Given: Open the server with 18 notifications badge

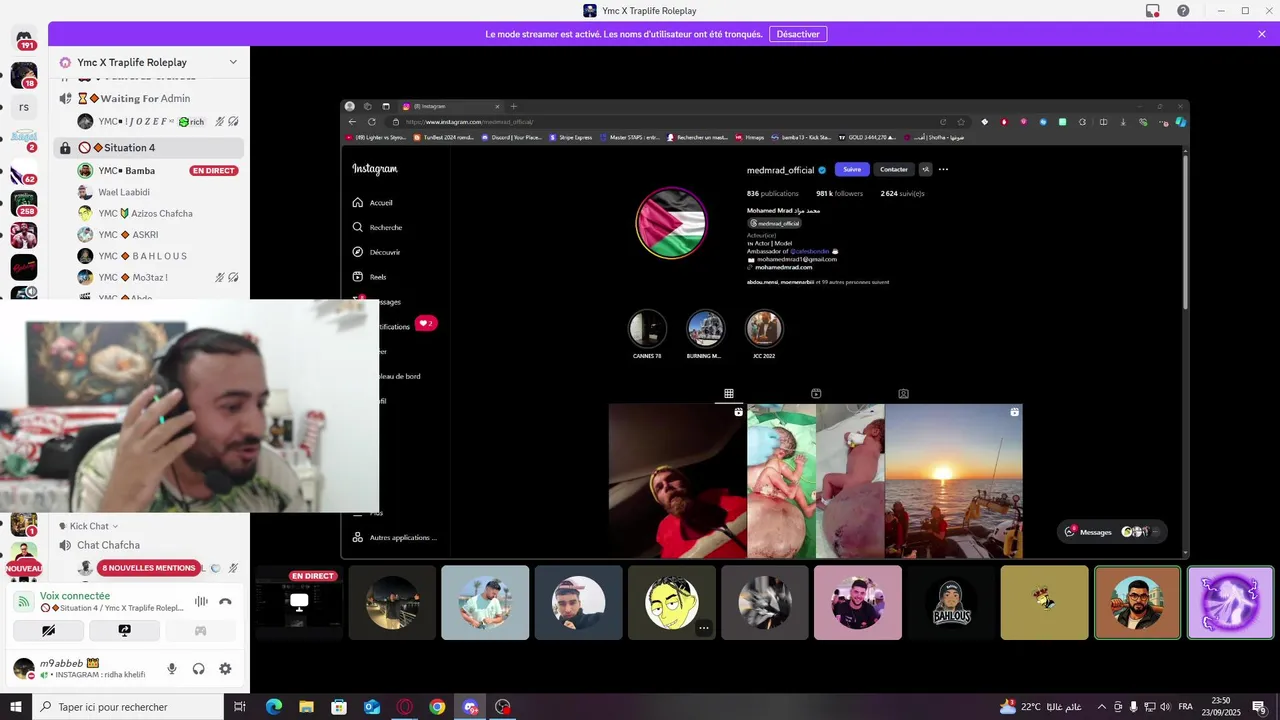Looking at the screenshot, I should tap(24, 75).
